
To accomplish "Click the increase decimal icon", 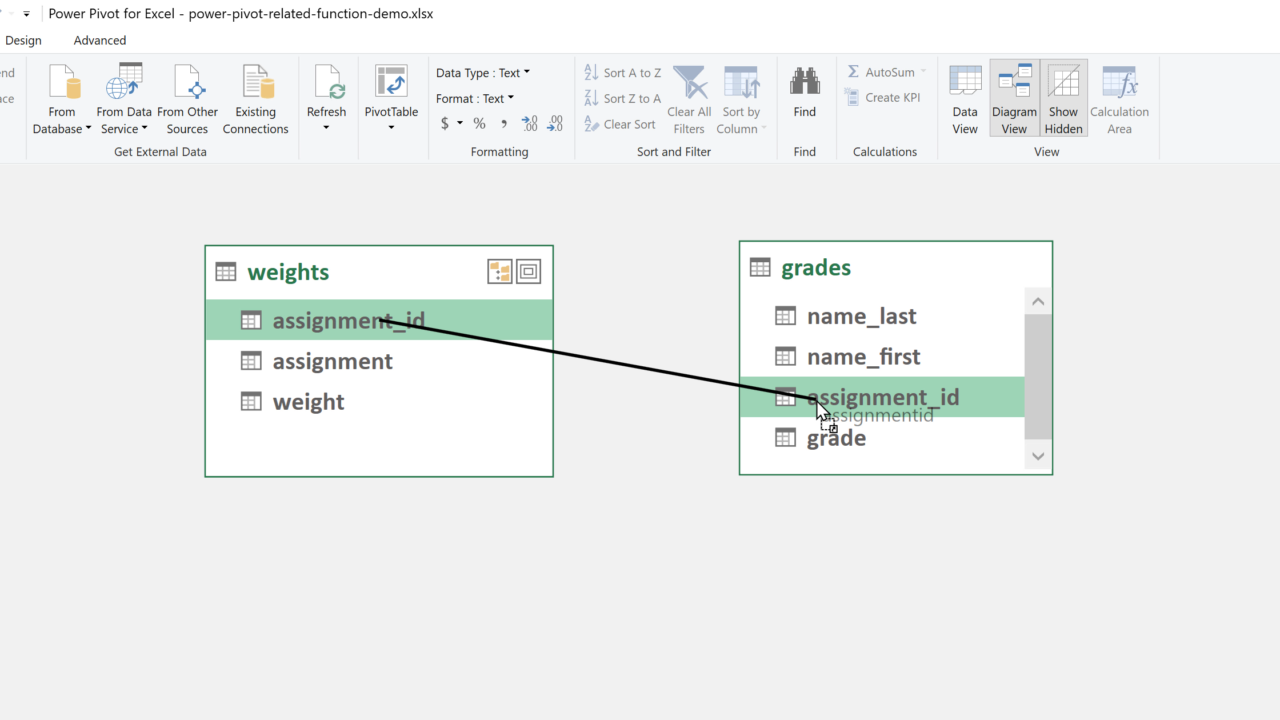I will pyautogui.click(x=530, y=124).
